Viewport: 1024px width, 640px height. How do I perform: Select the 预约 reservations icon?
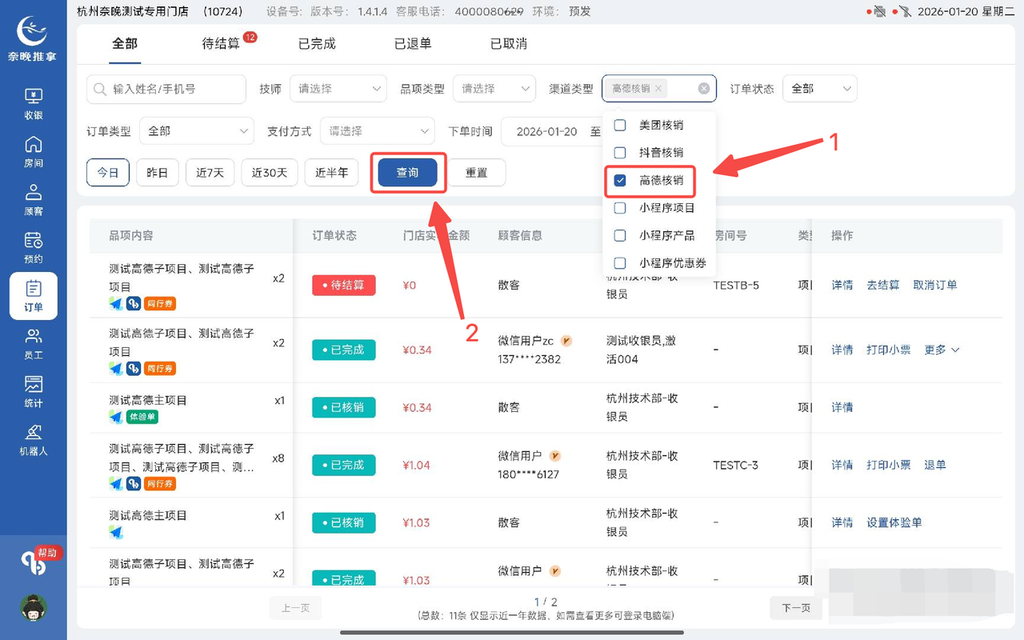tap(33, 248)
